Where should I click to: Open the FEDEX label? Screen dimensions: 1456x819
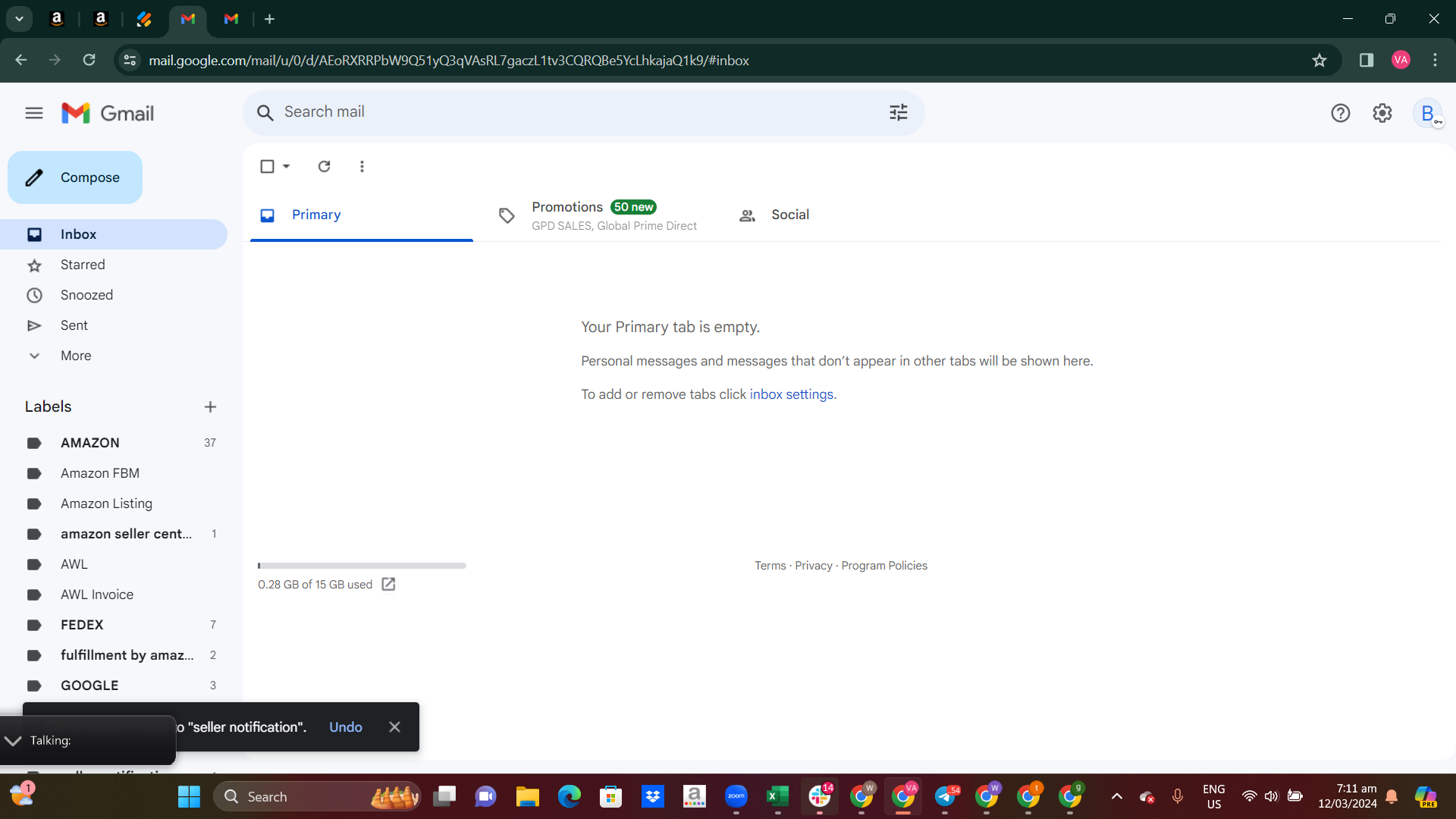pos(114,625)
